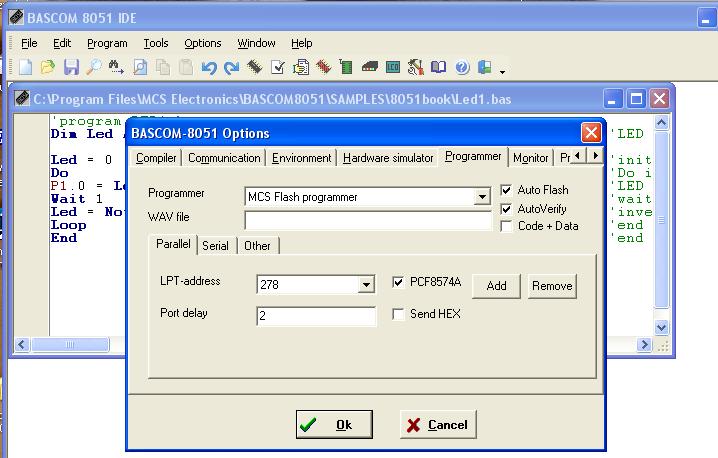Image resolution: width=718 pixels, height=458 pixels.
Task: Open the Help menu
Action: coord(302,43)
